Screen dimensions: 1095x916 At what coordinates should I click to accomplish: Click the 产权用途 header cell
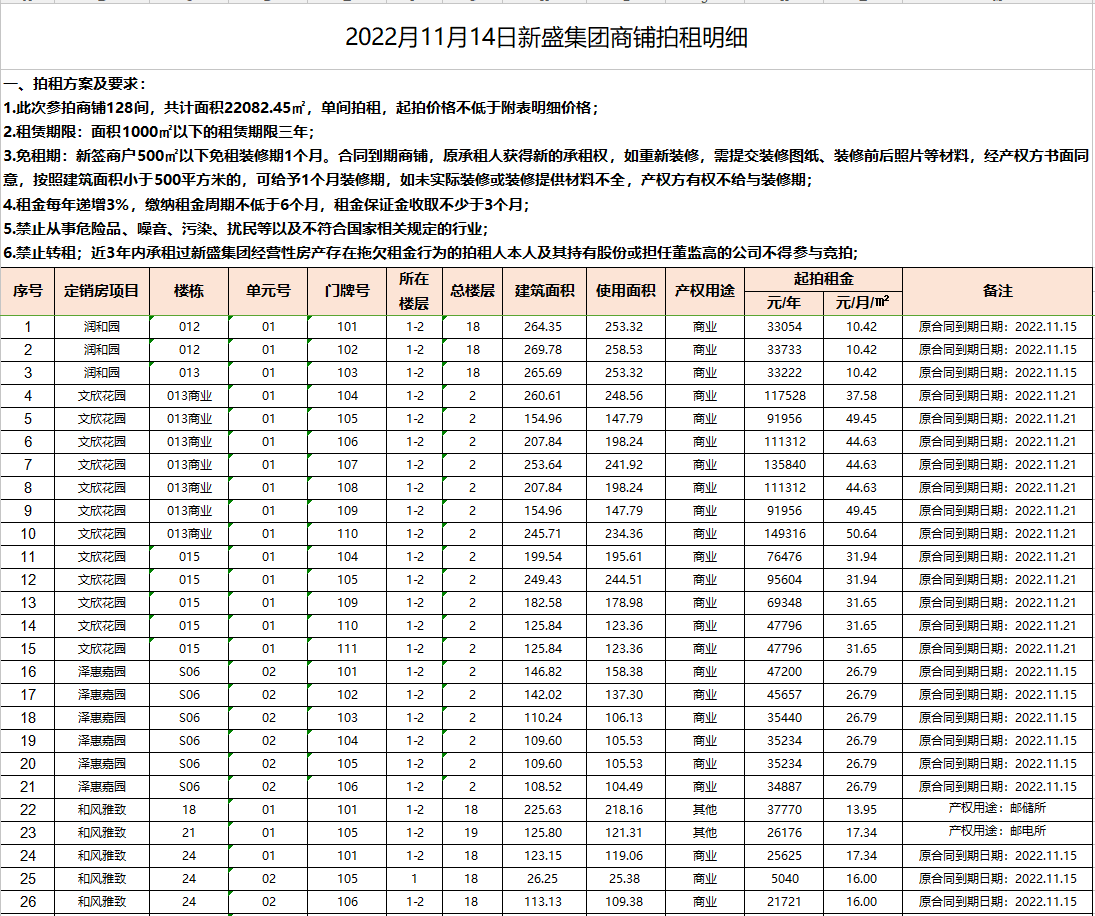(x=704, y=291)
